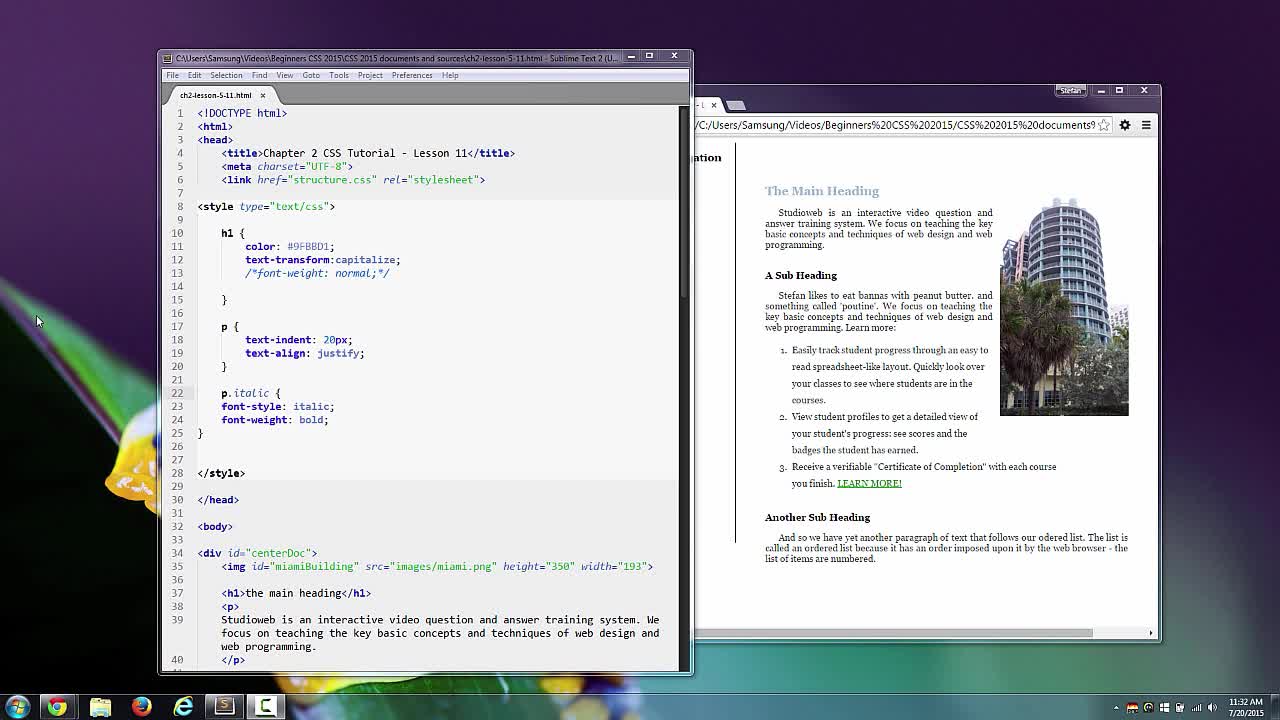The height and width of the screenshot is (720, 1280).
Task: Click the Another Sub Heading text
Action: pos(817,517)
